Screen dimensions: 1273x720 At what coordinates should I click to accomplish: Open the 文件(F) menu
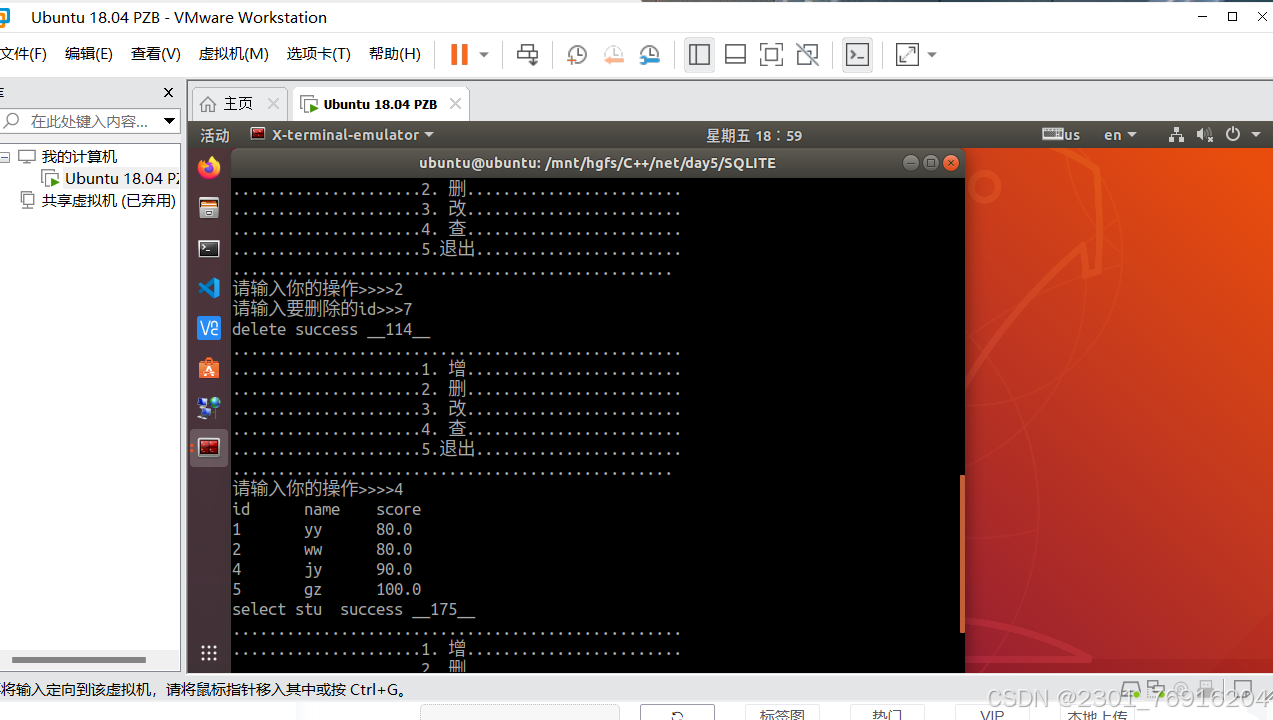[23, 54]
